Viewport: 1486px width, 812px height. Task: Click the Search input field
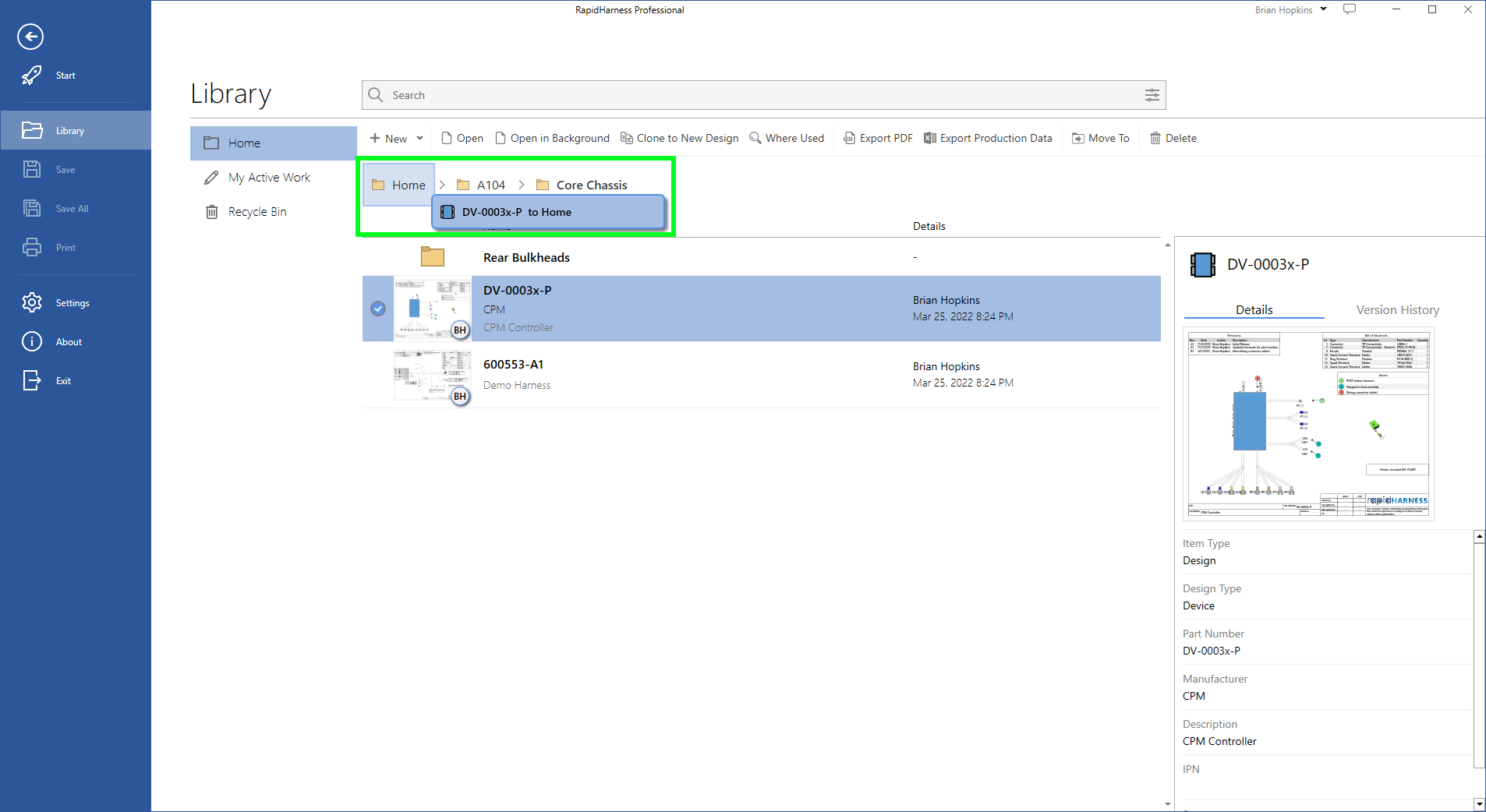(764, 95)
